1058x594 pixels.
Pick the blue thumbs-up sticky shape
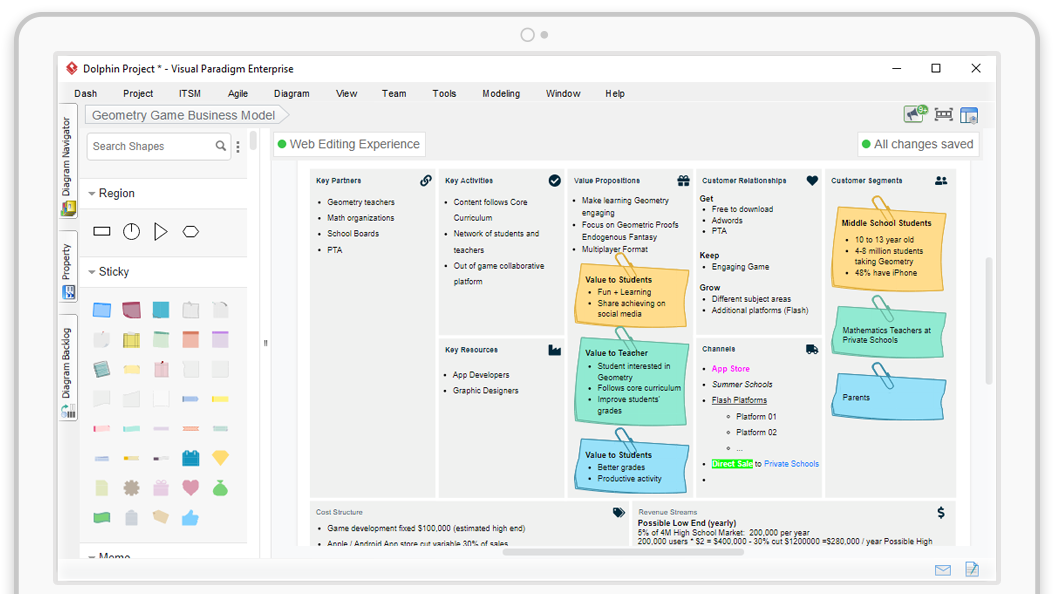(x=190, y=517)
